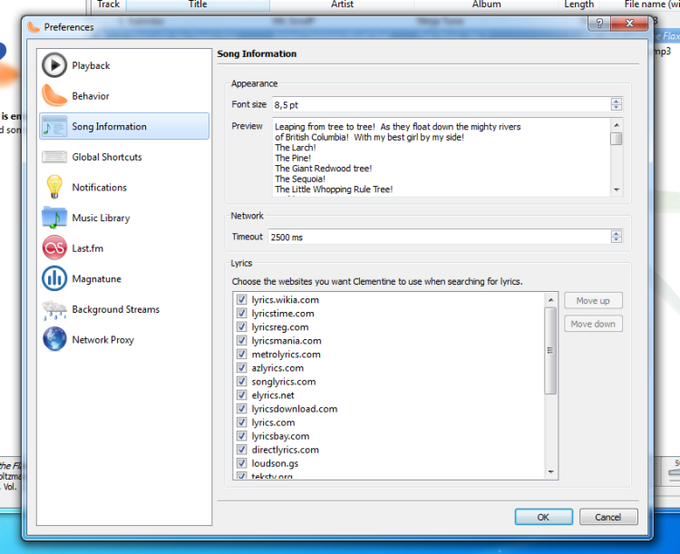Confirm preferences with OK button

click(x=543, y=517)
